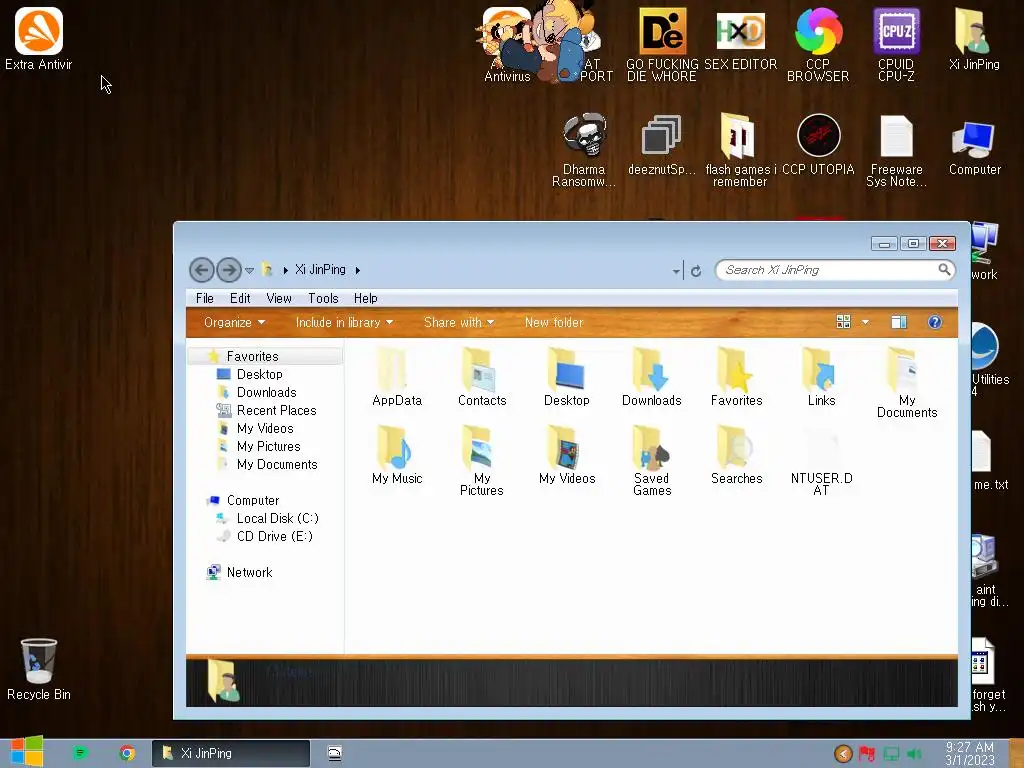This screenshot has width=1024, height=768.
Task: Select the Favorites folder in file pane
Action: click(737, 377)
